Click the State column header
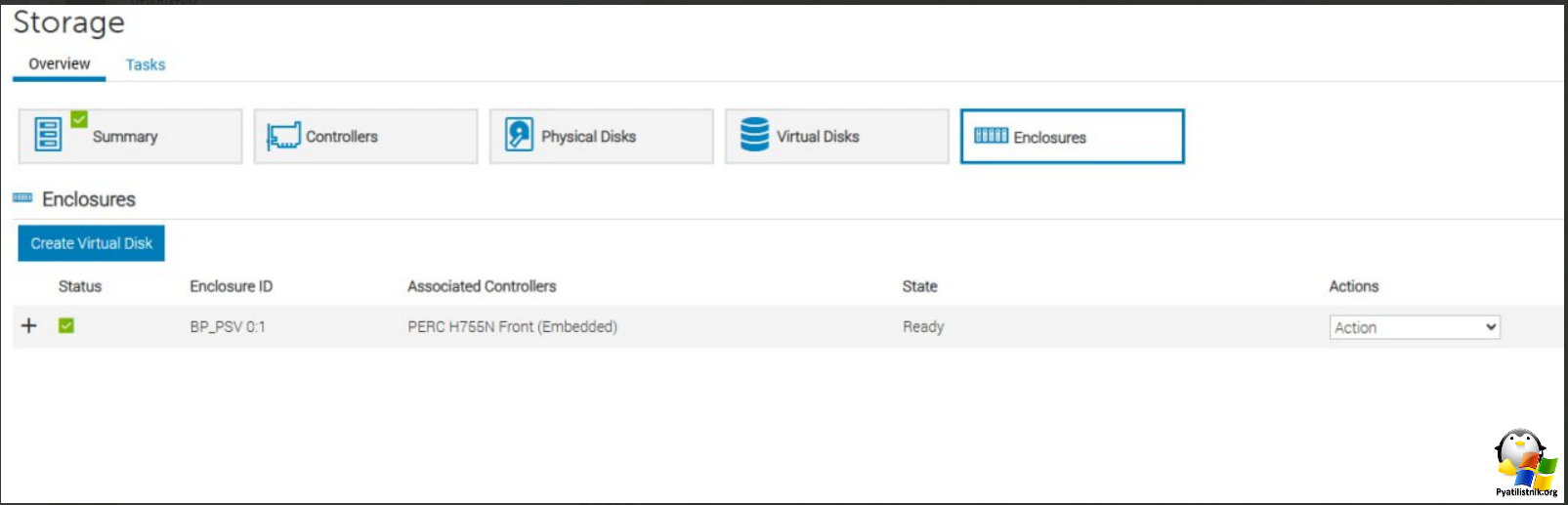Screen dimensions: 1568x505 pos(919,286)
